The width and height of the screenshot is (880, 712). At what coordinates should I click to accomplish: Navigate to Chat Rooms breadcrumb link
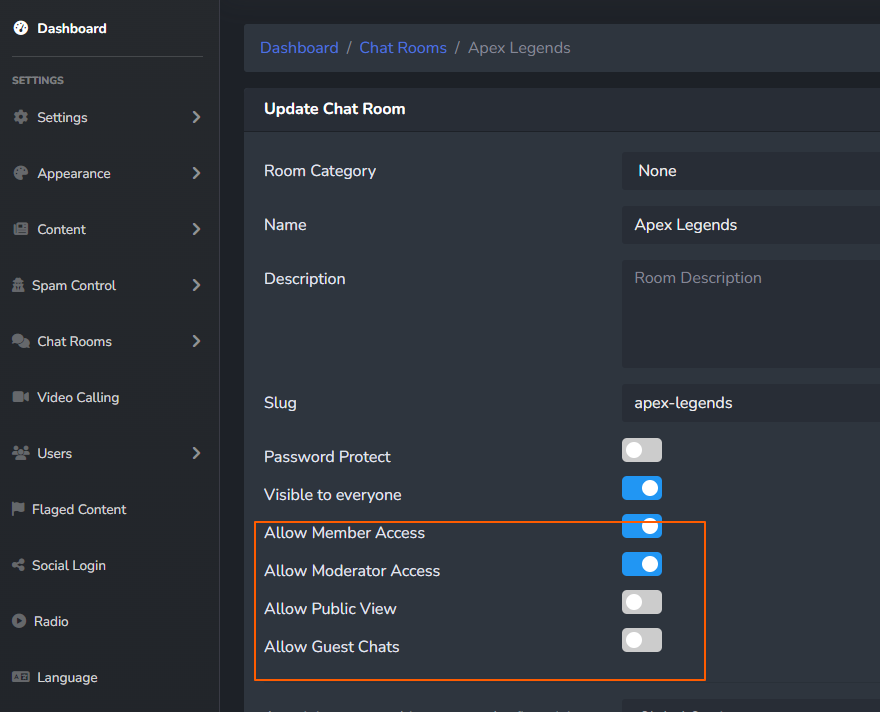pyautogui.click(x=403, y=48)
